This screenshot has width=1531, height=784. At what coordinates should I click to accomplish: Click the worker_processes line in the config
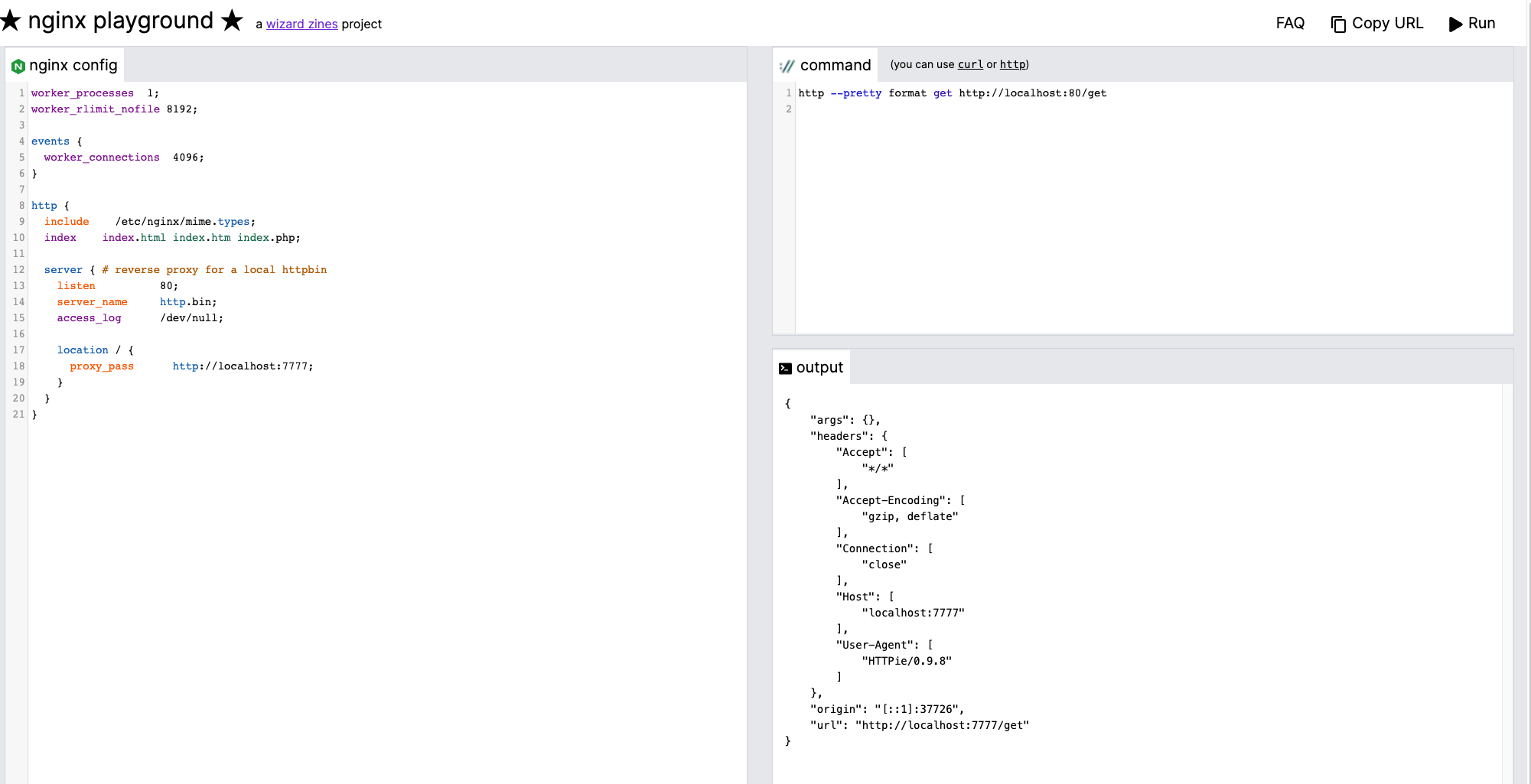click(x=95, y=93)
